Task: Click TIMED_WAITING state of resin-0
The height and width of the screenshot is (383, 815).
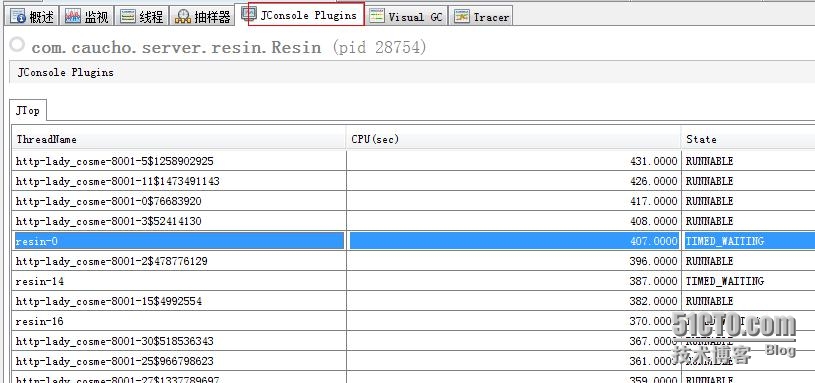Action: click(x=725, y=241)
